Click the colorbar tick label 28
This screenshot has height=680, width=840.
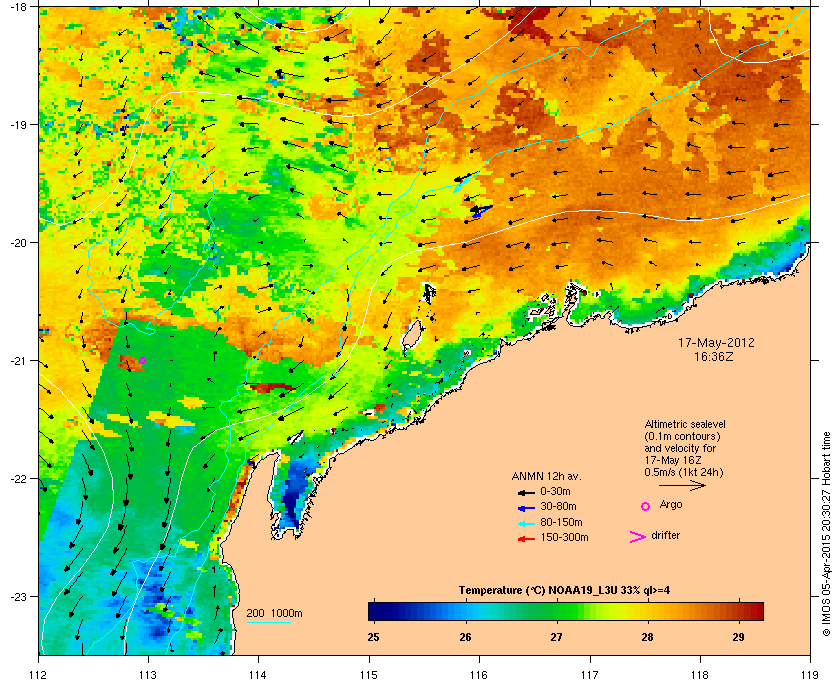coord(647,637)
